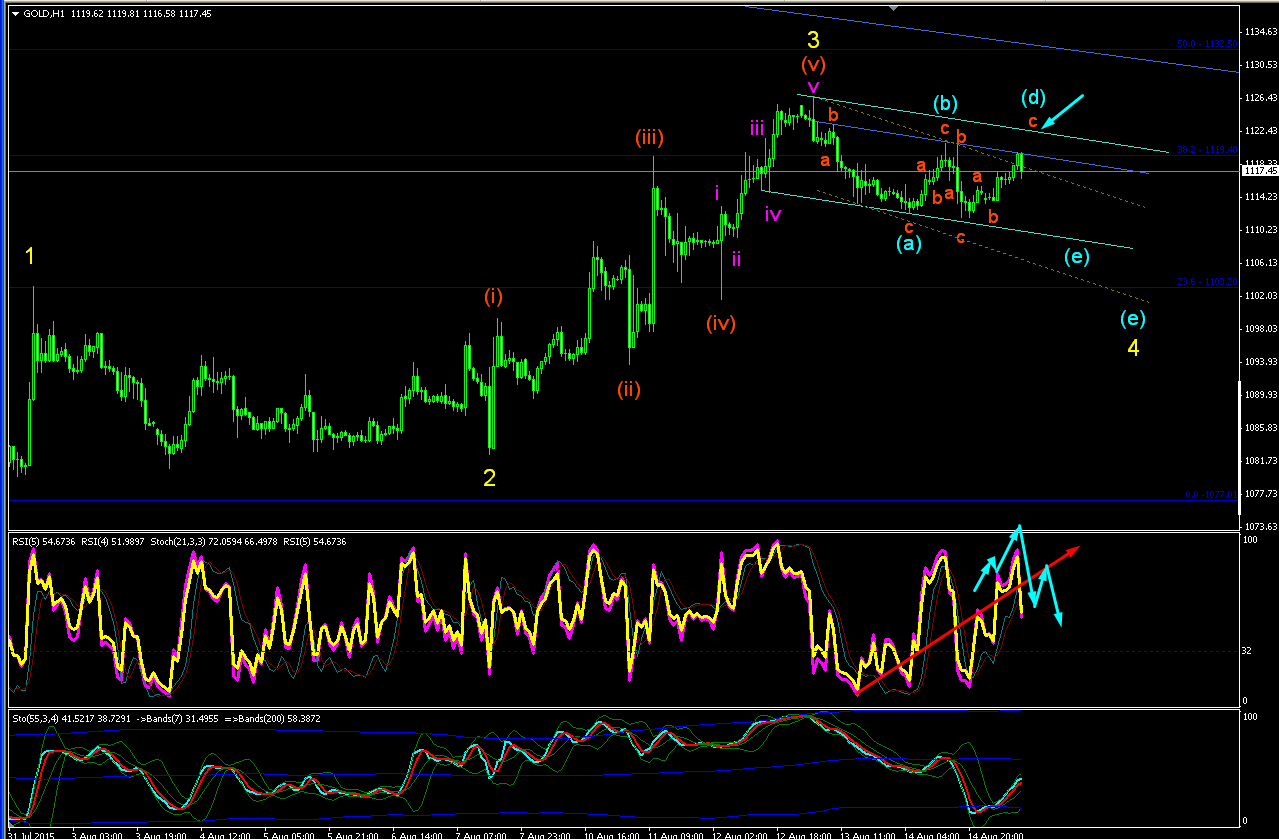
Task: Select the cyan (a) correction label
Action: coord(908,243)
